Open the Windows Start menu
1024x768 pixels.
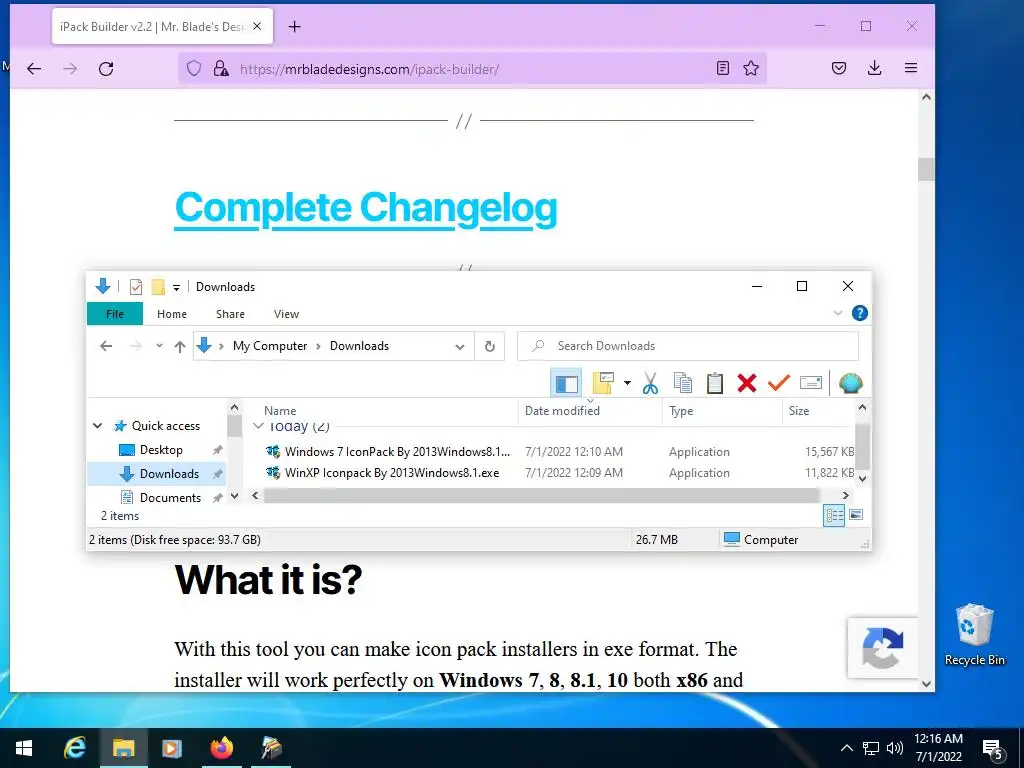coord(24,748)
